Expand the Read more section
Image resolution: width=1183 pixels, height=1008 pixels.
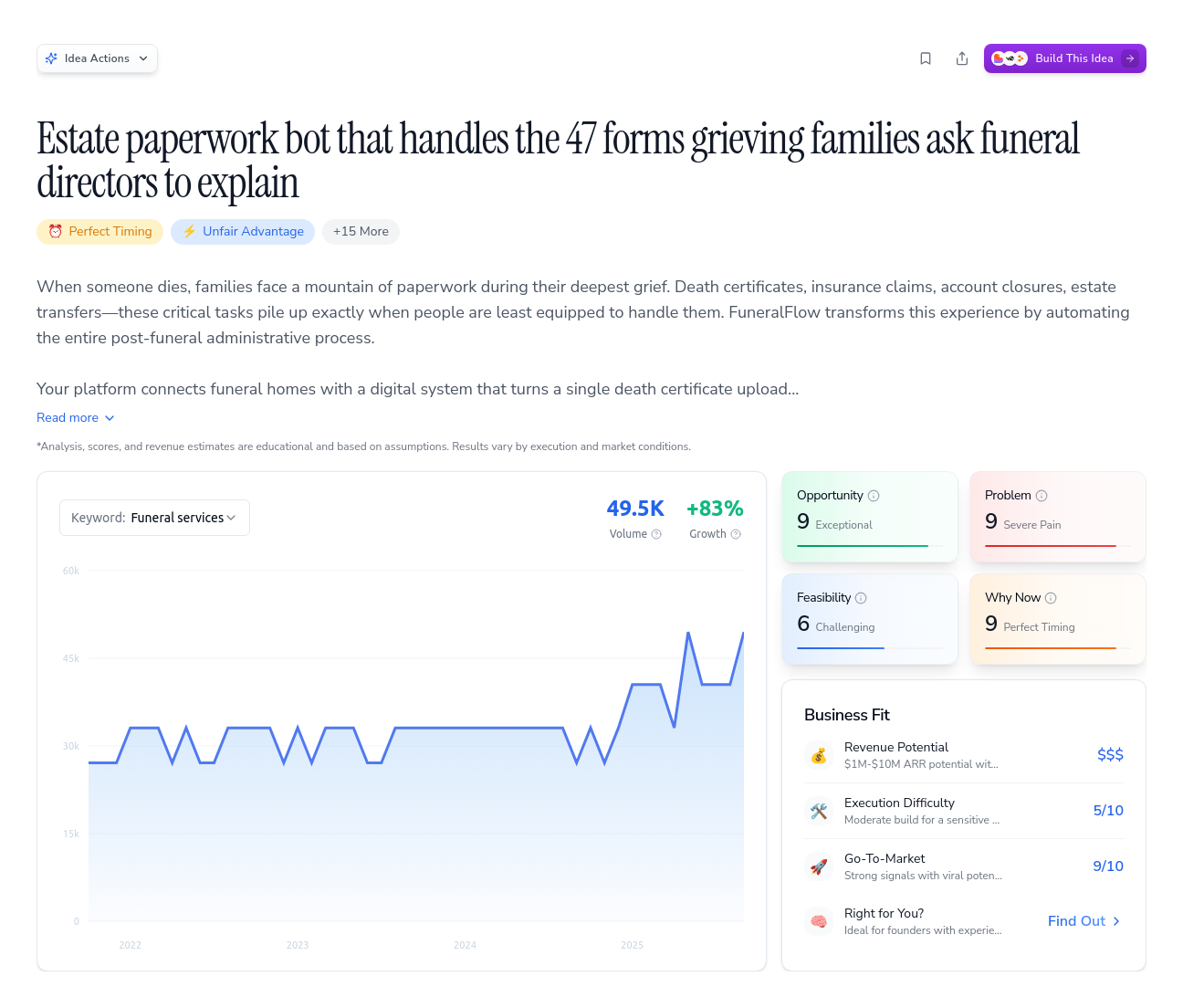[76, 417]
